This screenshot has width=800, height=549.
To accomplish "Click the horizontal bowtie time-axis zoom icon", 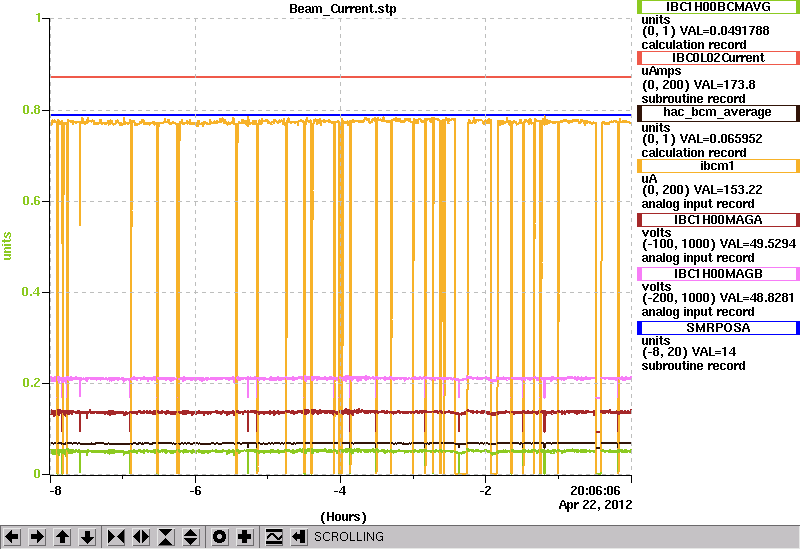I will tap(116, 537).
